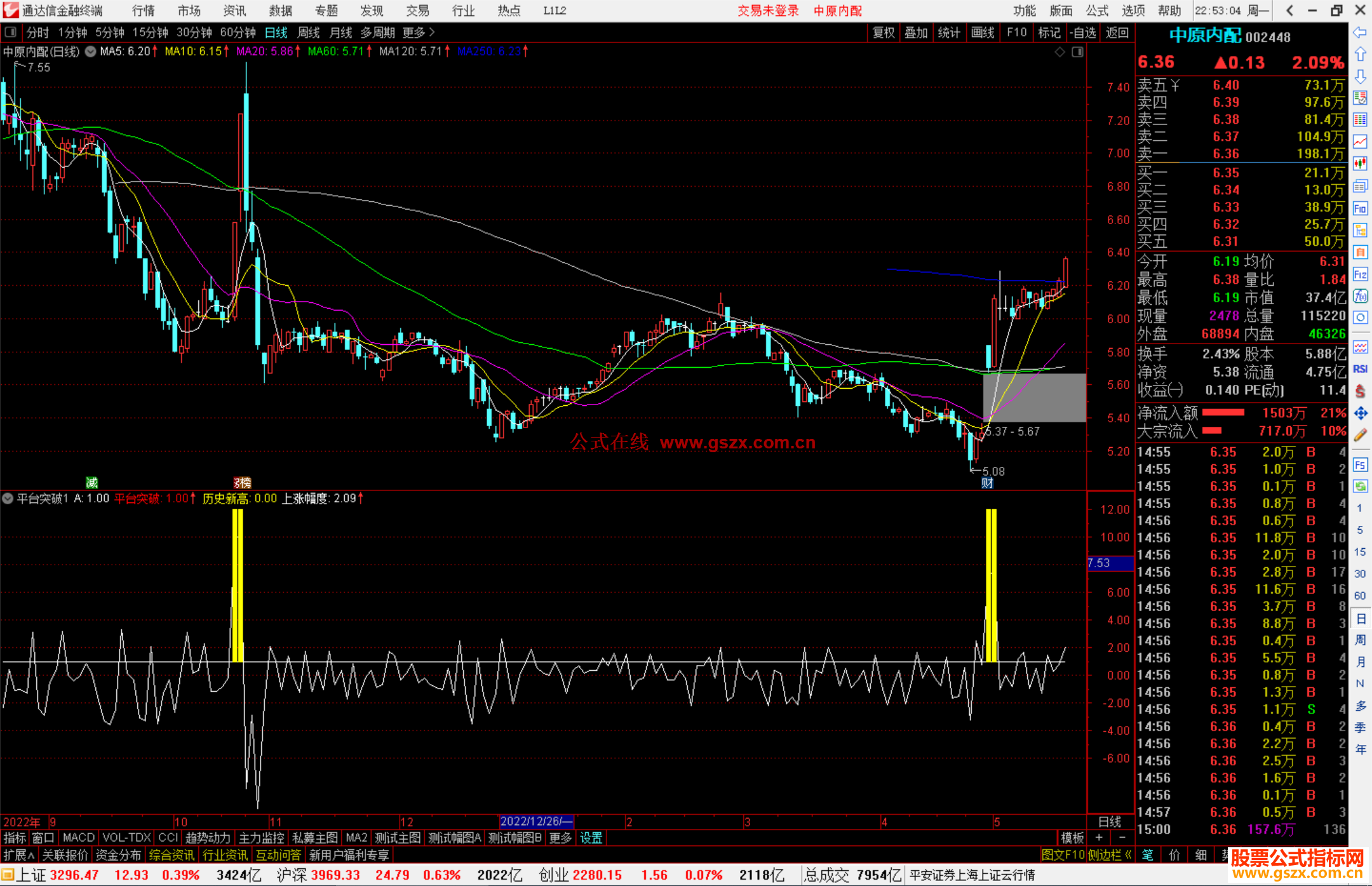Expand the 更多 periods dropdown
The width and height of the screenshot is (1372, 886).
point(419,32)
